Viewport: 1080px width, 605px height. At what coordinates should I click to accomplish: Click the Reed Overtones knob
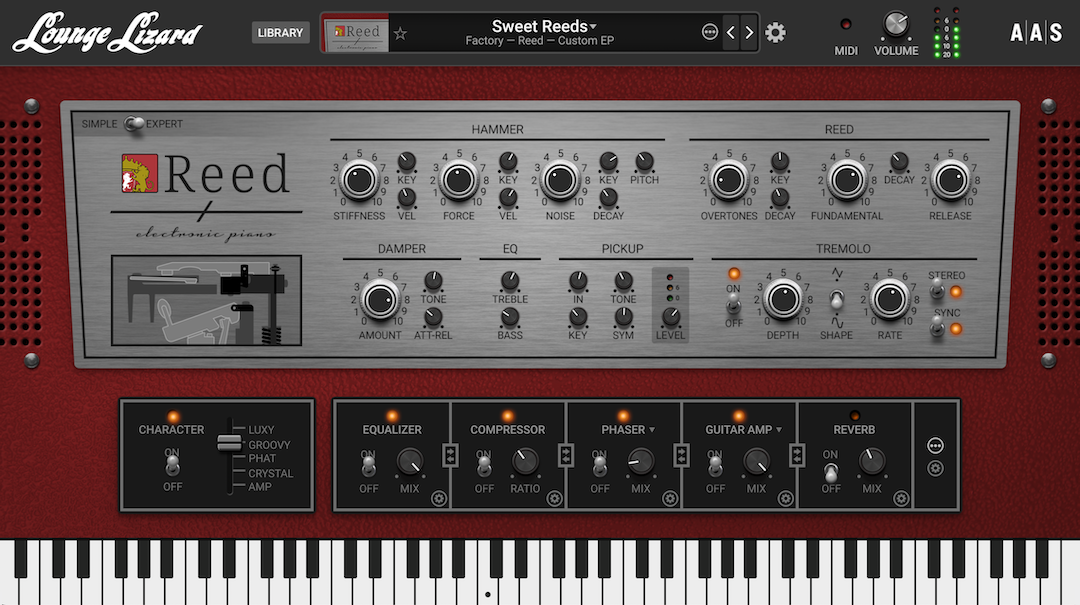tap(729, 180)
